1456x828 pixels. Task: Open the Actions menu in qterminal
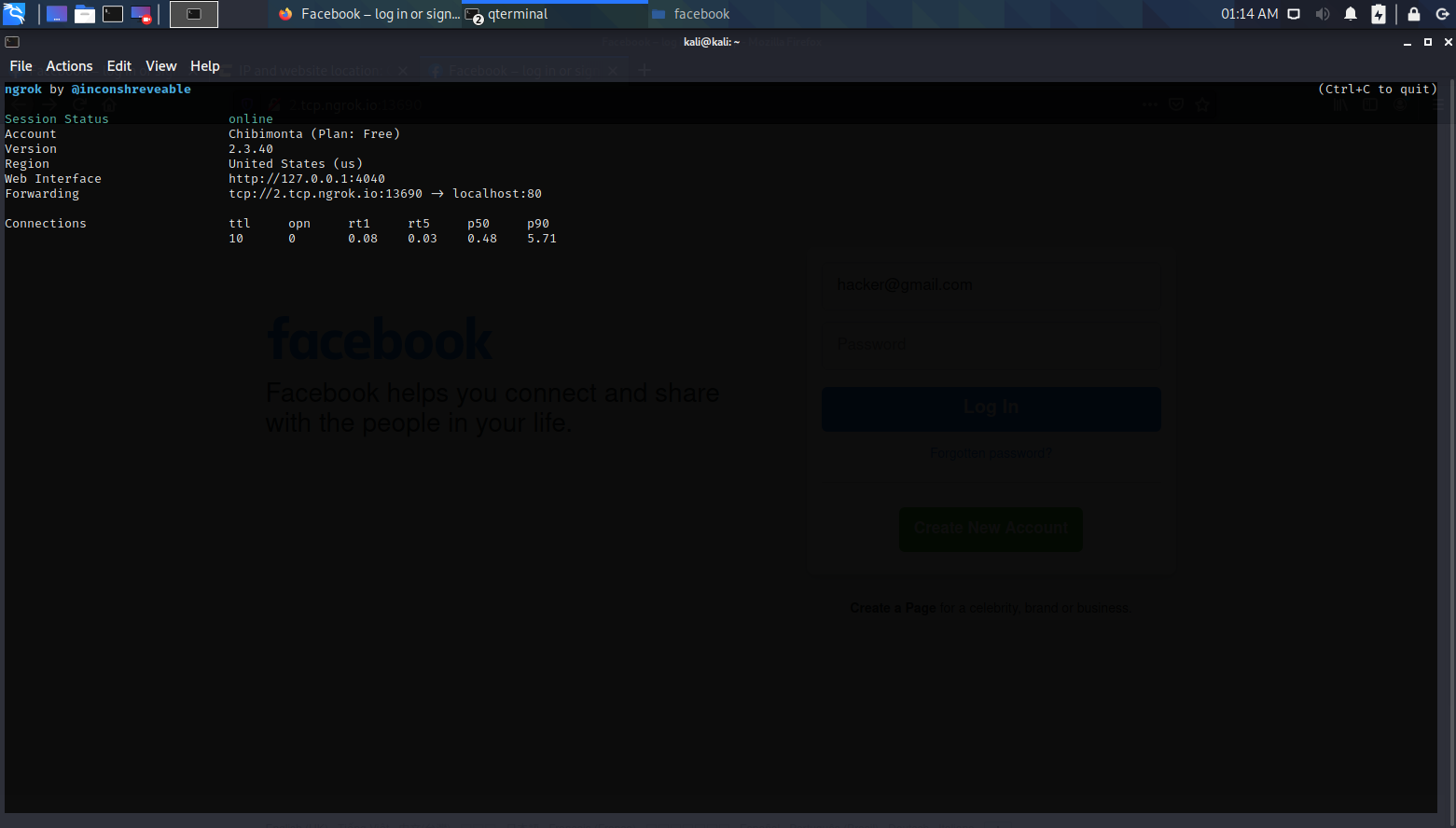(69, 66)
